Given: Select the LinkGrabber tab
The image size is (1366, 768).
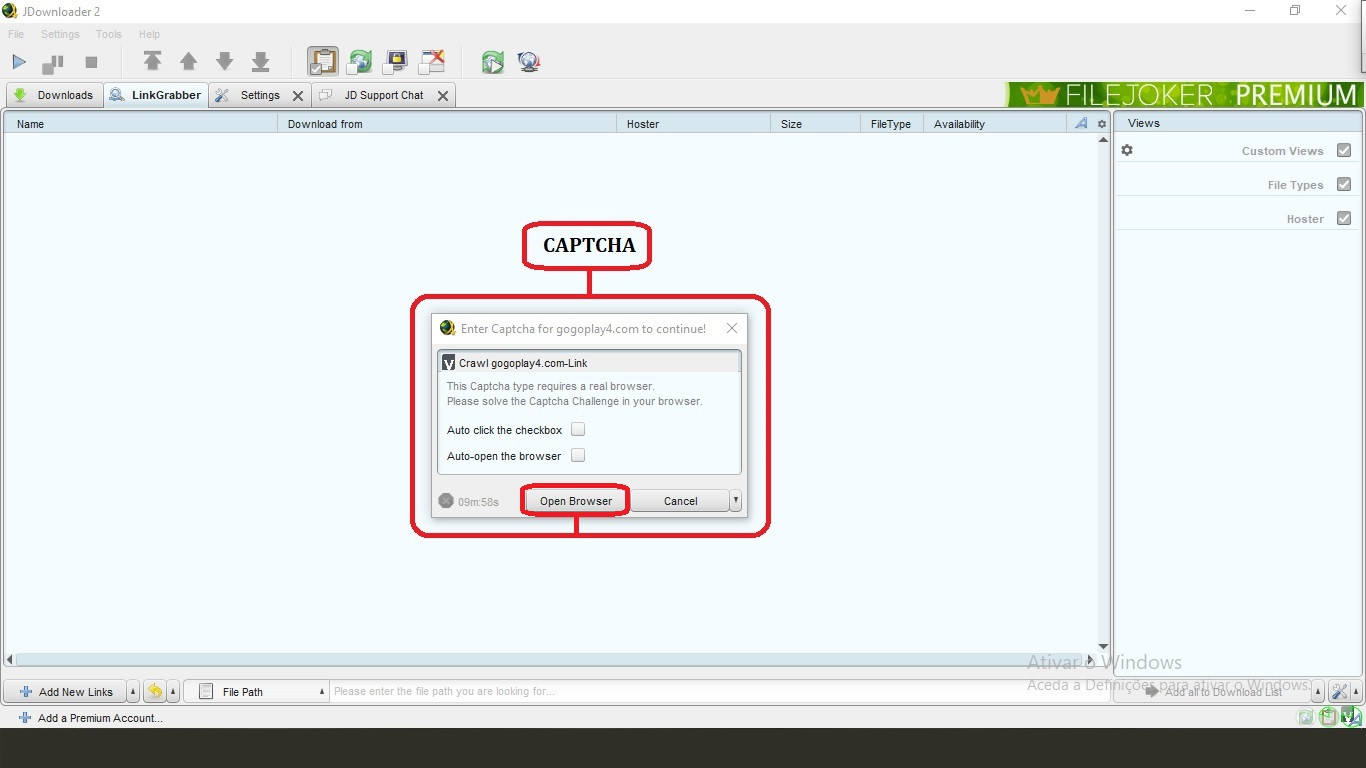Looking at the screenshot, I should click(156, 95).
